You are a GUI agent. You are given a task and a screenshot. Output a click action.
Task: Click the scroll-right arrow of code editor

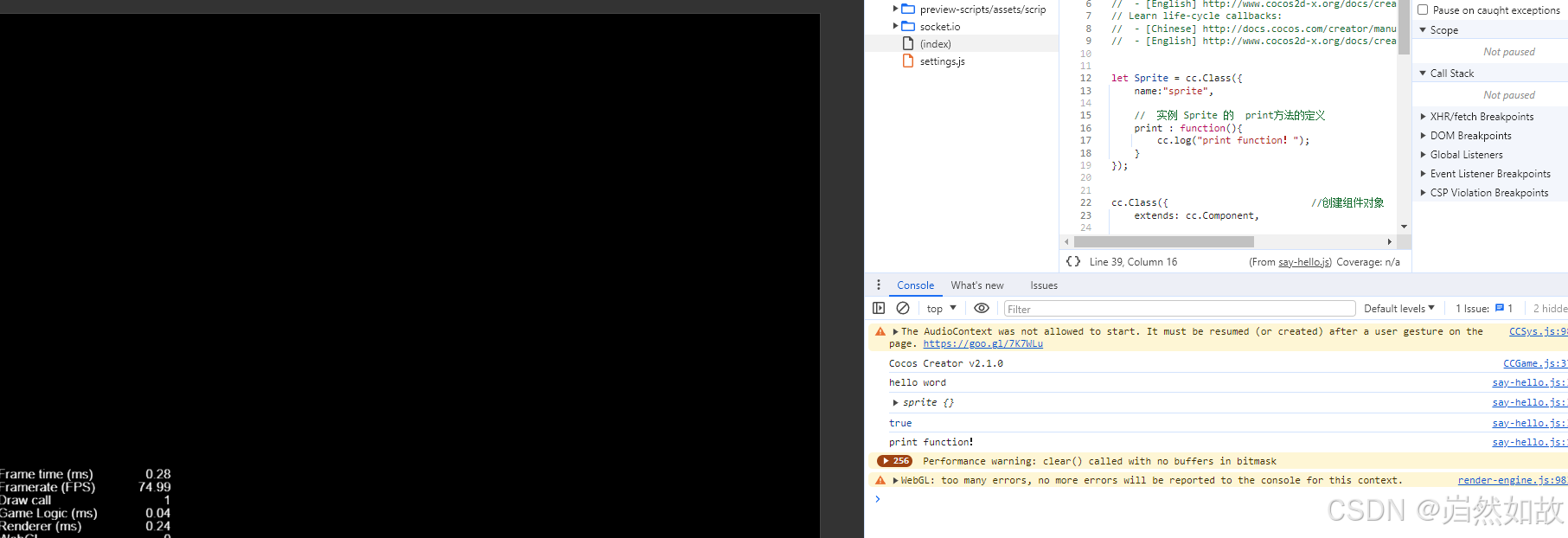(x=1390, y=241)
